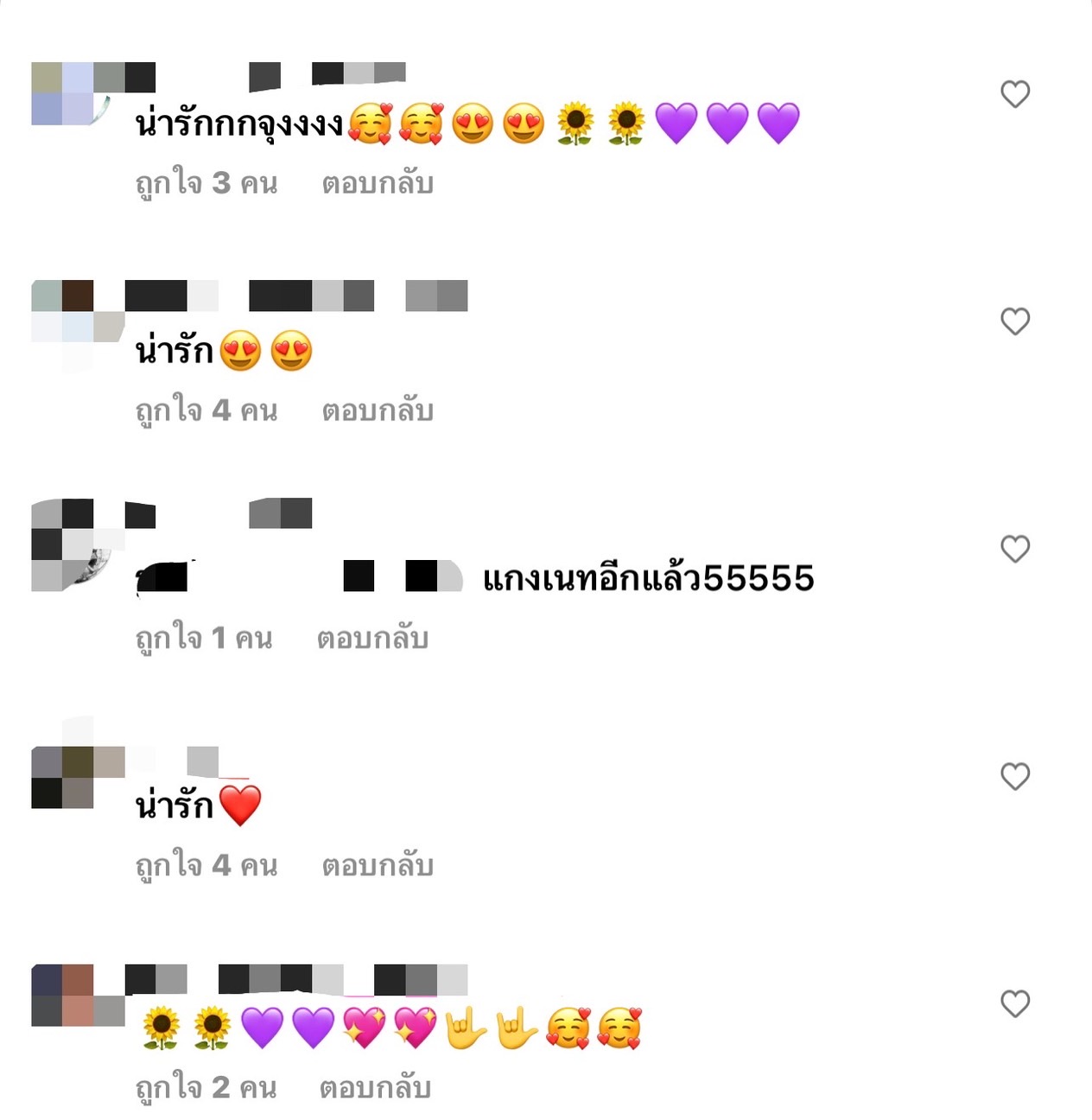
Task: Open avatar of the last emoji commenter
Action: pyautogui.click(x=78, y=995)
